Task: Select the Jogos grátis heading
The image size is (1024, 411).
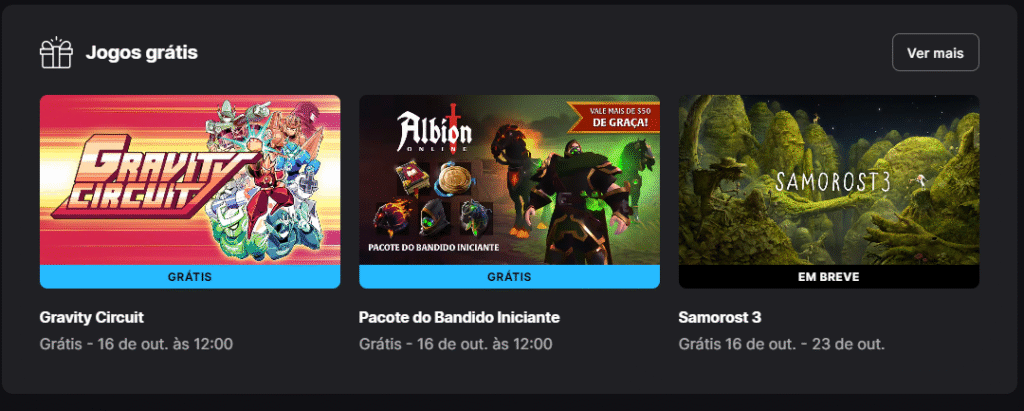Action: click(141, 52)
